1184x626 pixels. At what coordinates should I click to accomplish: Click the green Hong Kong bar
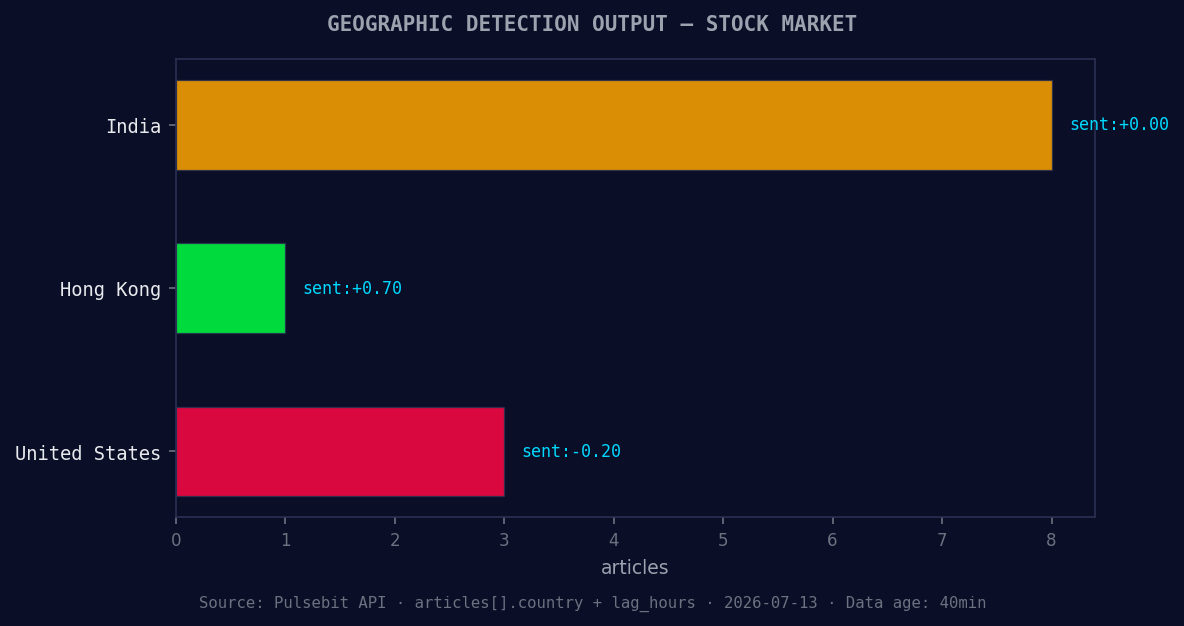tap(230, 288)
